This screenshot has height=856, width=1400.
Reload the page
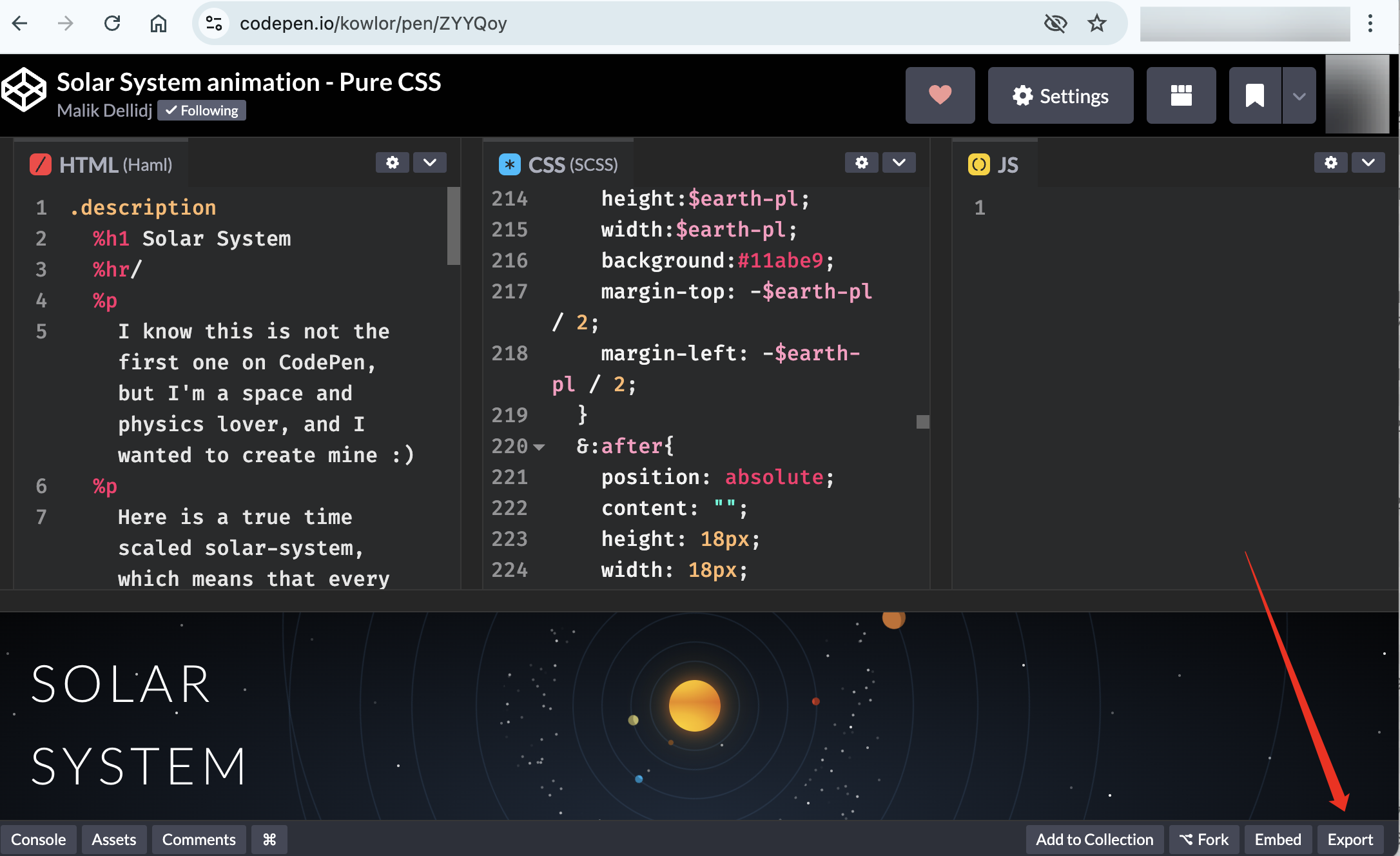pos(112,24)
